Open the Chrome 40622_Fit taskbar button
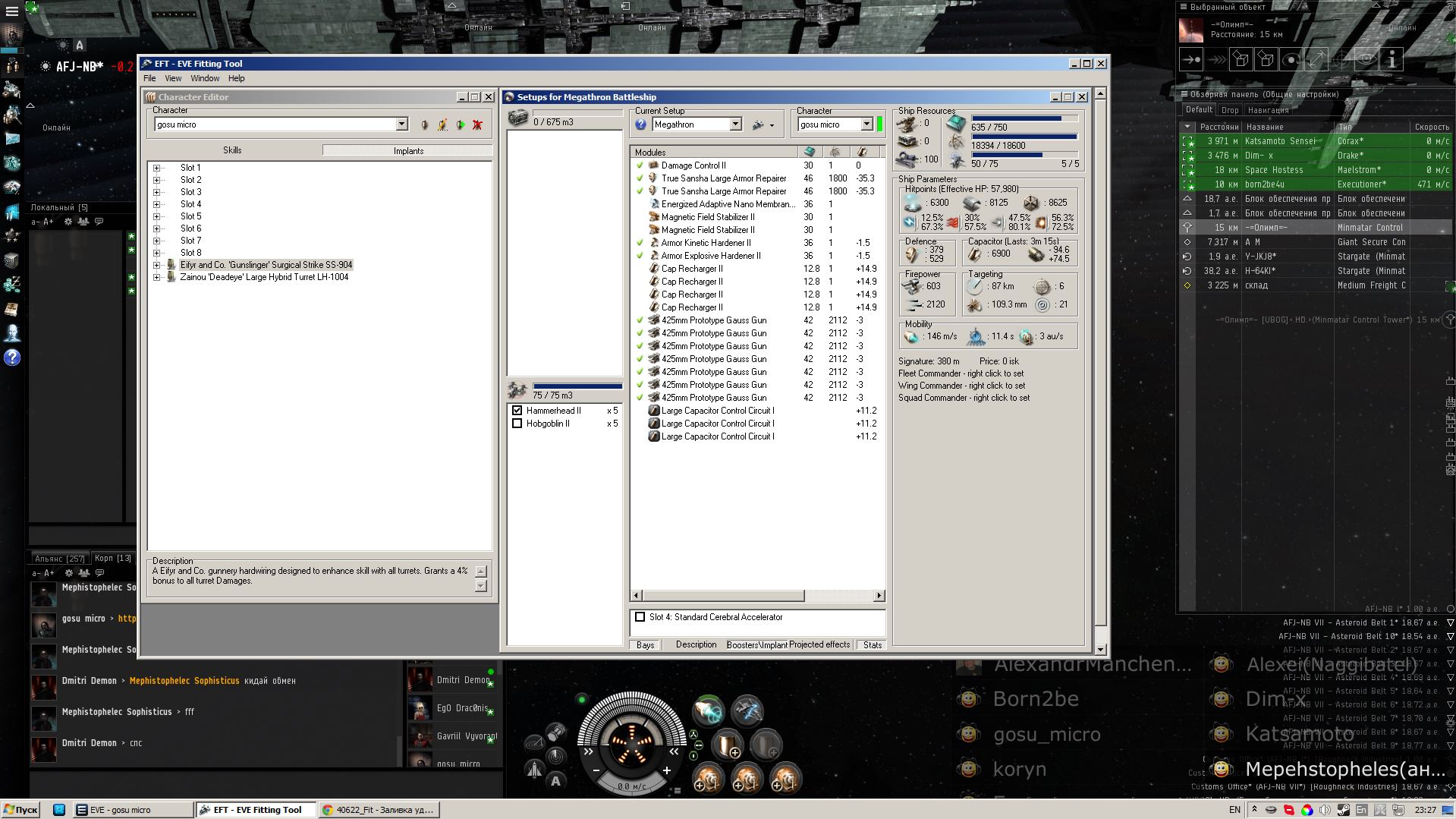1456x819 pixels. [x=379, y=810]
